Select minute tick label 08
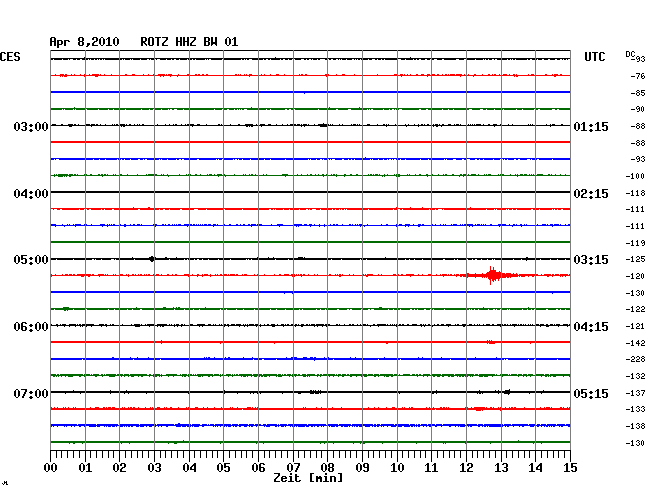This screenshot has height=494, width=650. [327, 468]
